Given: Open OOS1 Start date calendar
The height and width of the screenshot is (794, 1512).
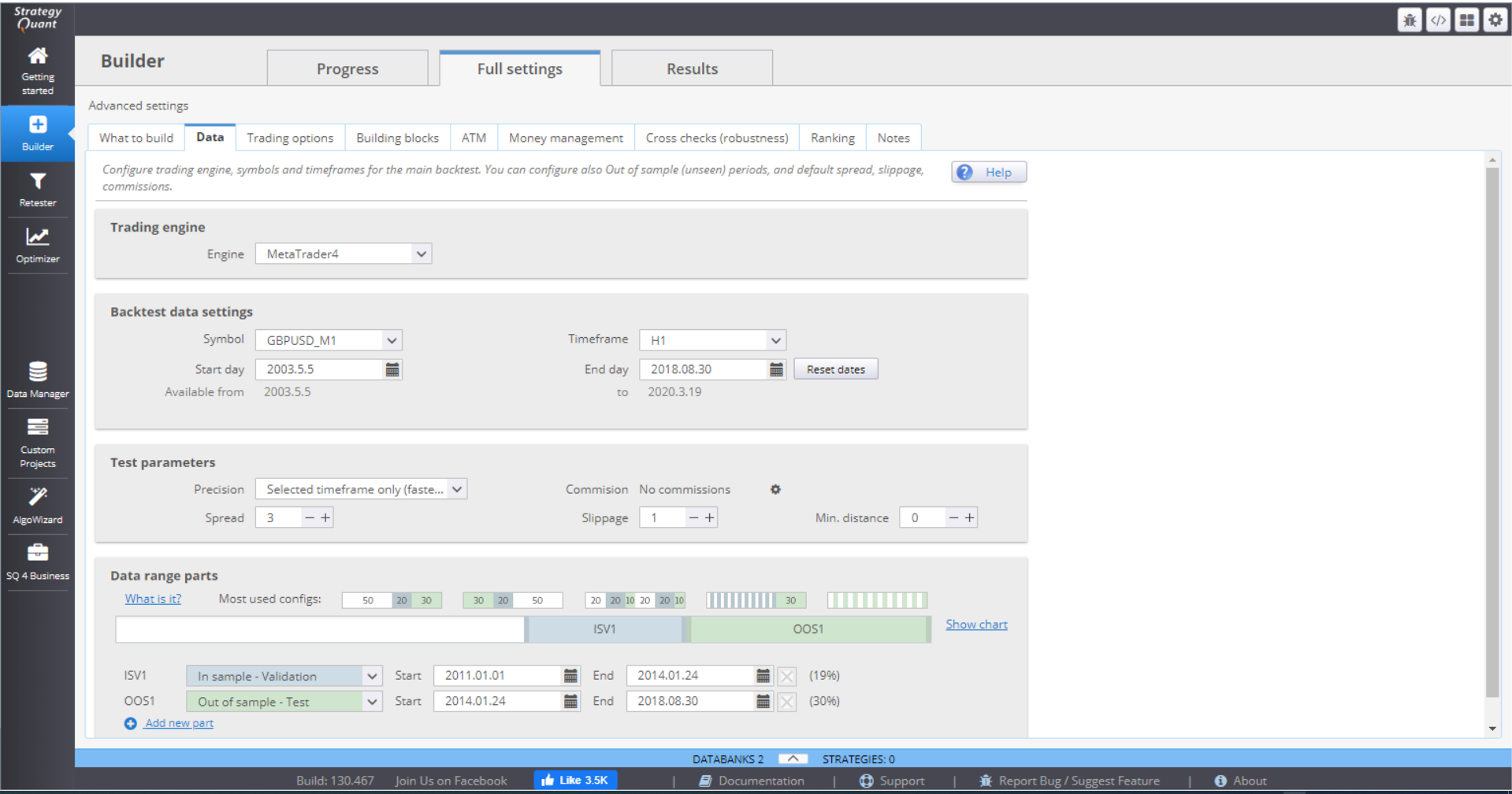Looking at the screenshot, I should (570, 701).
